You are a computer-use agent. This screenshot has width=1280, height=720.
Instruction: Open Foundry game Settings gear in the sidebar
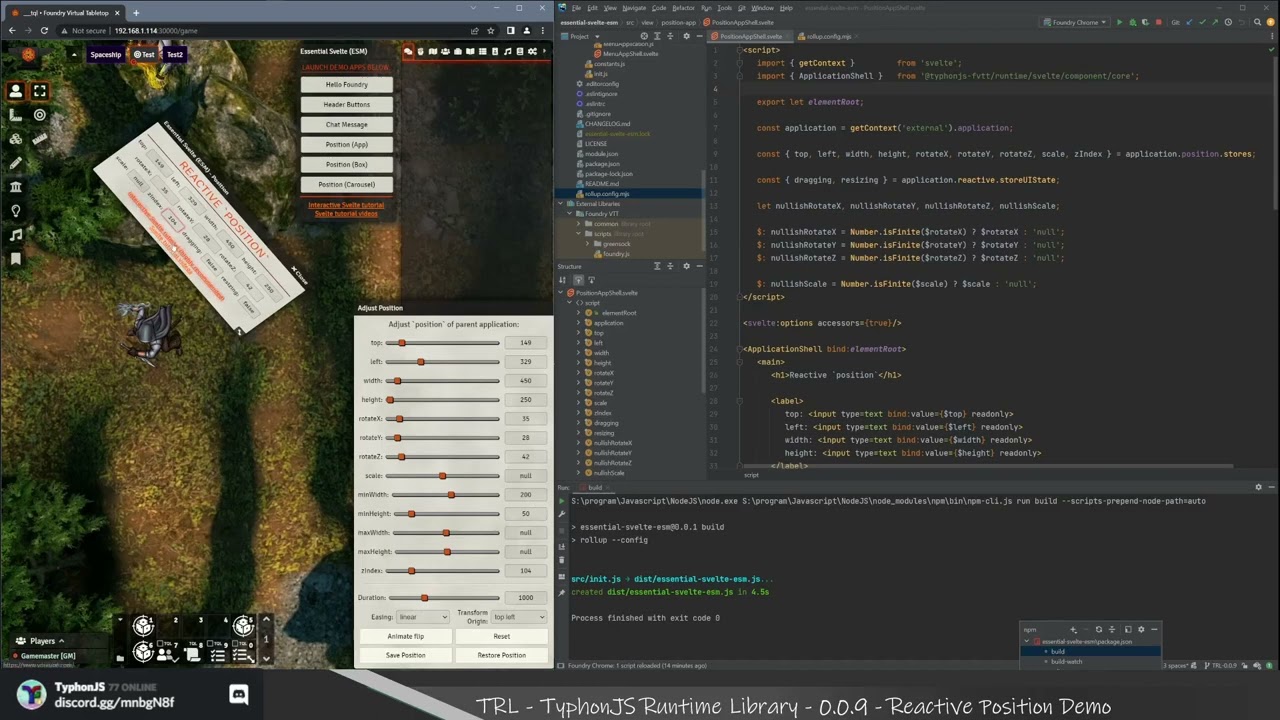533,51
